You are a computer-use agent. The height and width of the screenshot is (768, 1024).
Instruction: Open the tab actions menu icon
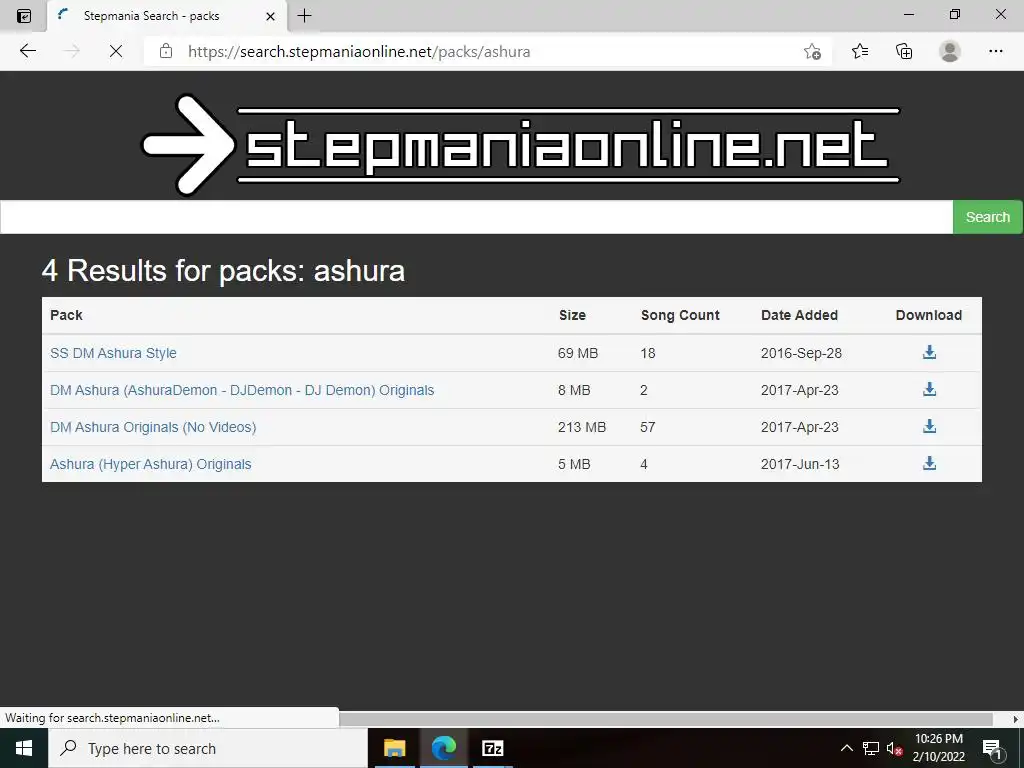(24, 16)
